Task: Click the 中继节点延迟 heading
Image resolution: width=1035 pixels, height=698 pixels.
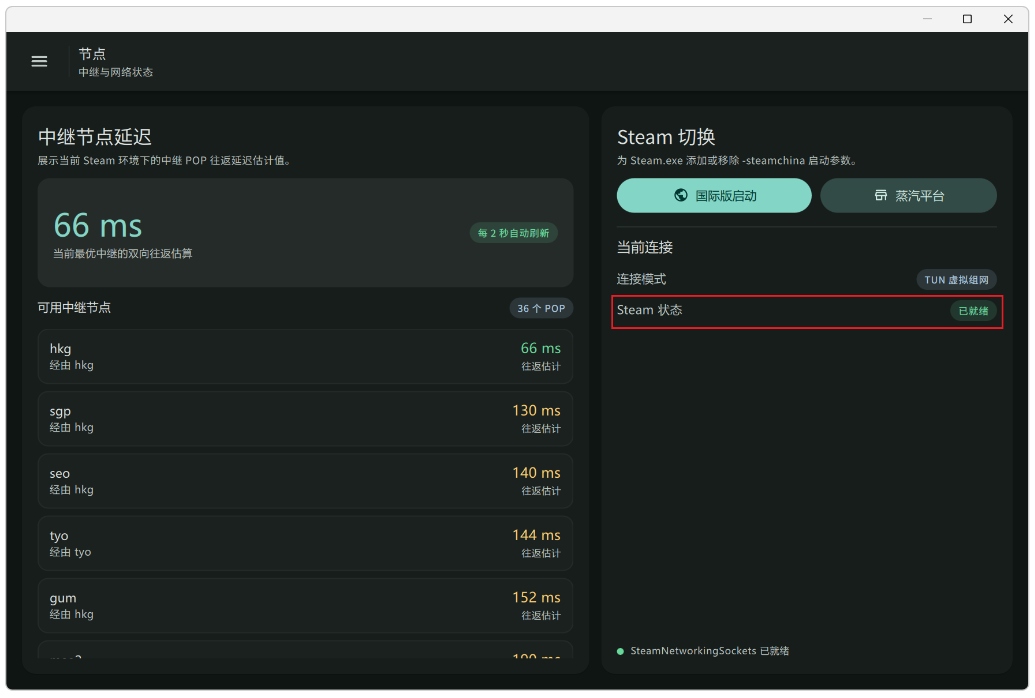Action: pyautogui.click(x=95, y=137)
